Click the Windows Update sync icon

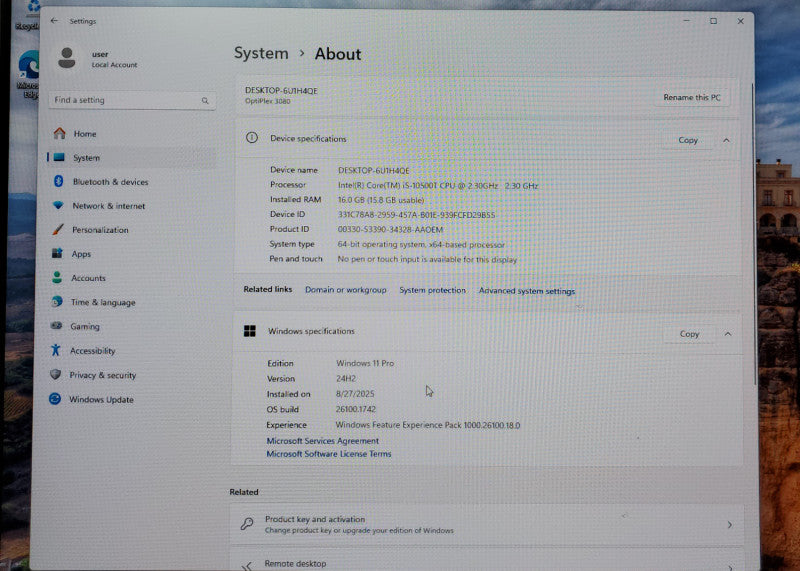[x=55, y=399]
